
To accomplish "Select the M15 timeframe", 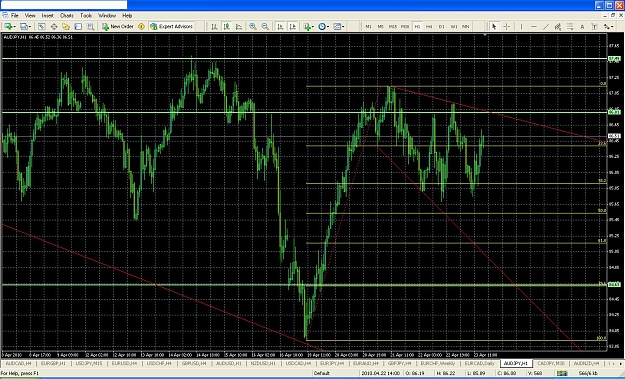I will pos(393,26).
